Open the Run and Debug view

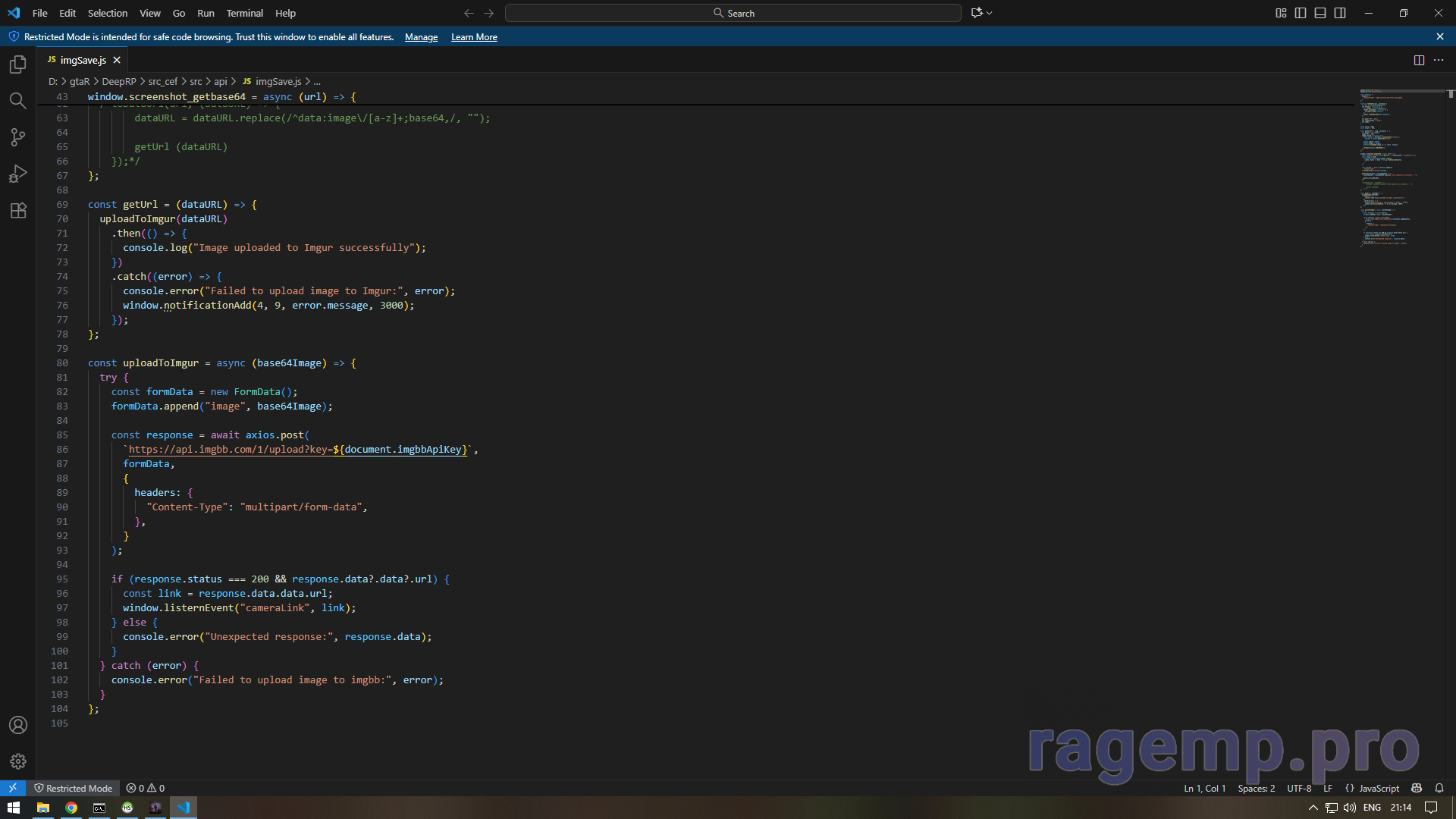click(18, 174)
